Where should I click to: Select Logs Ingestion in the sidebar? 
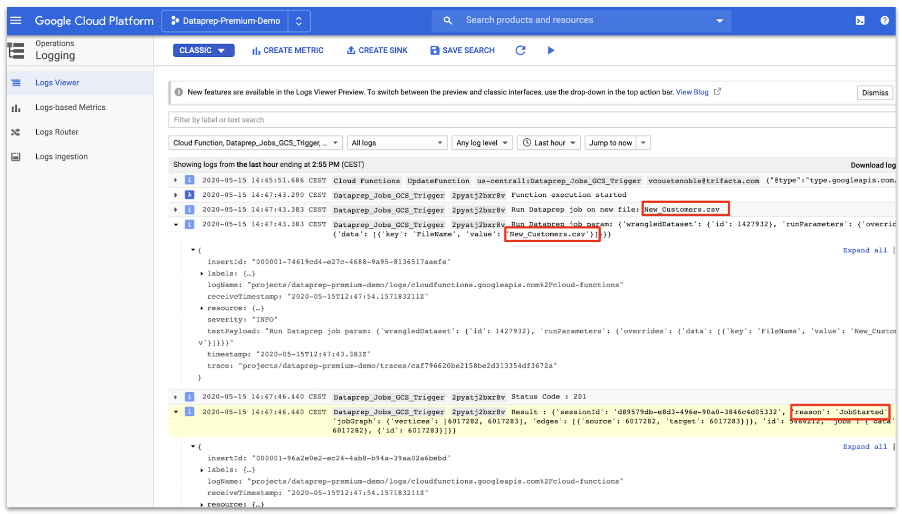(x=80, y=157)
